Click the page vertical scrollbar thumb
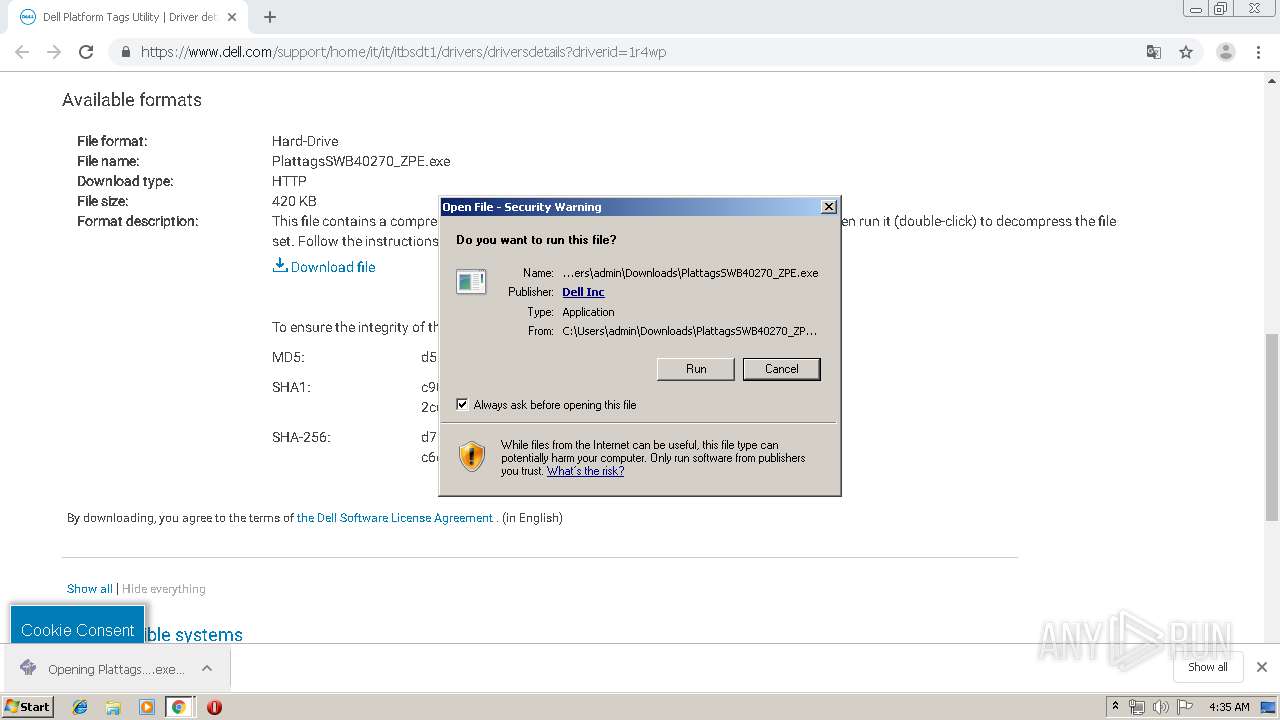This screenshot has width=1280, height=720. (x=1272, y=428)
